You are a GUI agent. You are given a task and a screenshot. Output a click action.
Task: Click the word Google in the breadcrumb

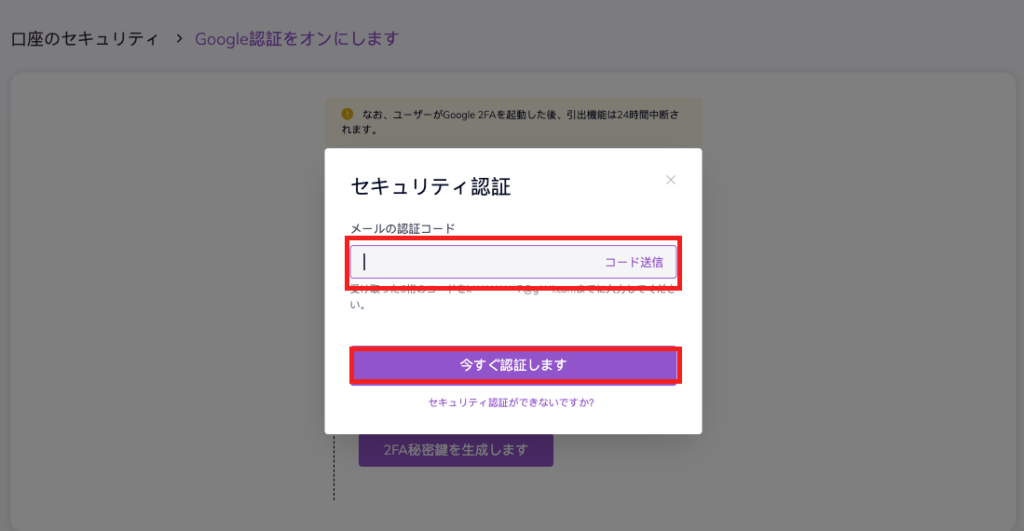point(221,39)
